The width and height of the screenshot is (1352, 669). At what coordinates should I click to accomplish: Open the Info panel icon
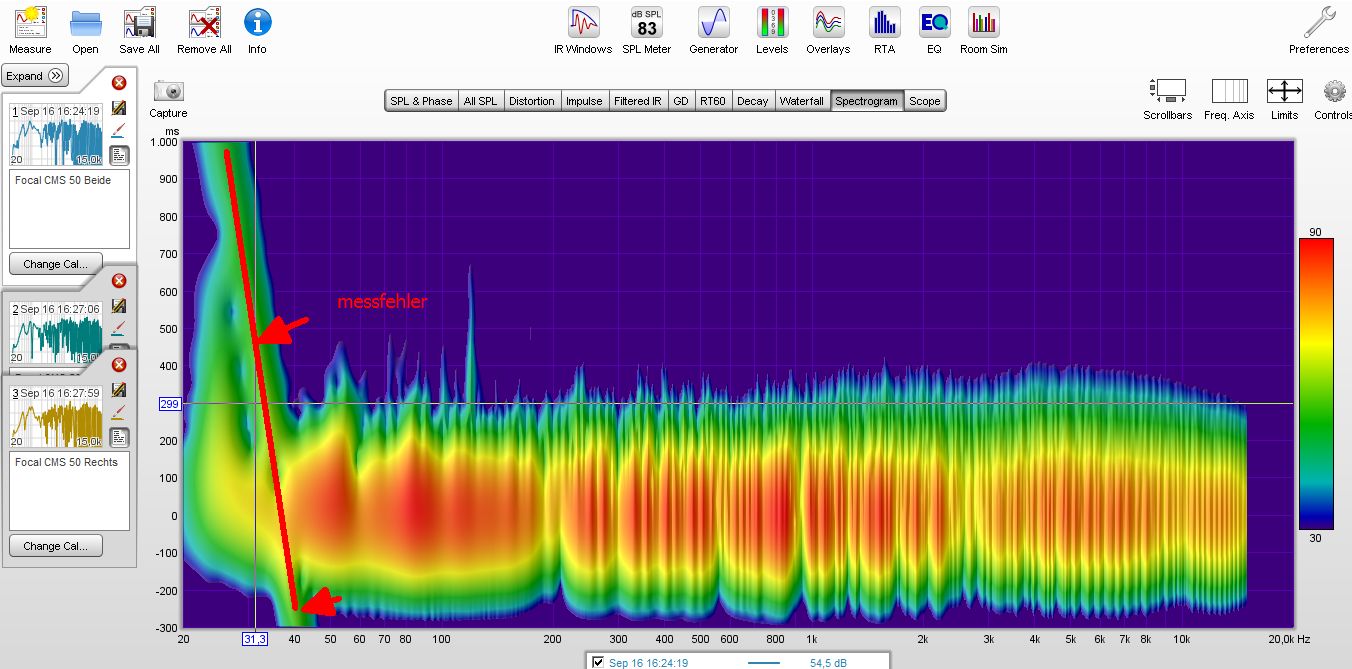[x=257, y=22]
